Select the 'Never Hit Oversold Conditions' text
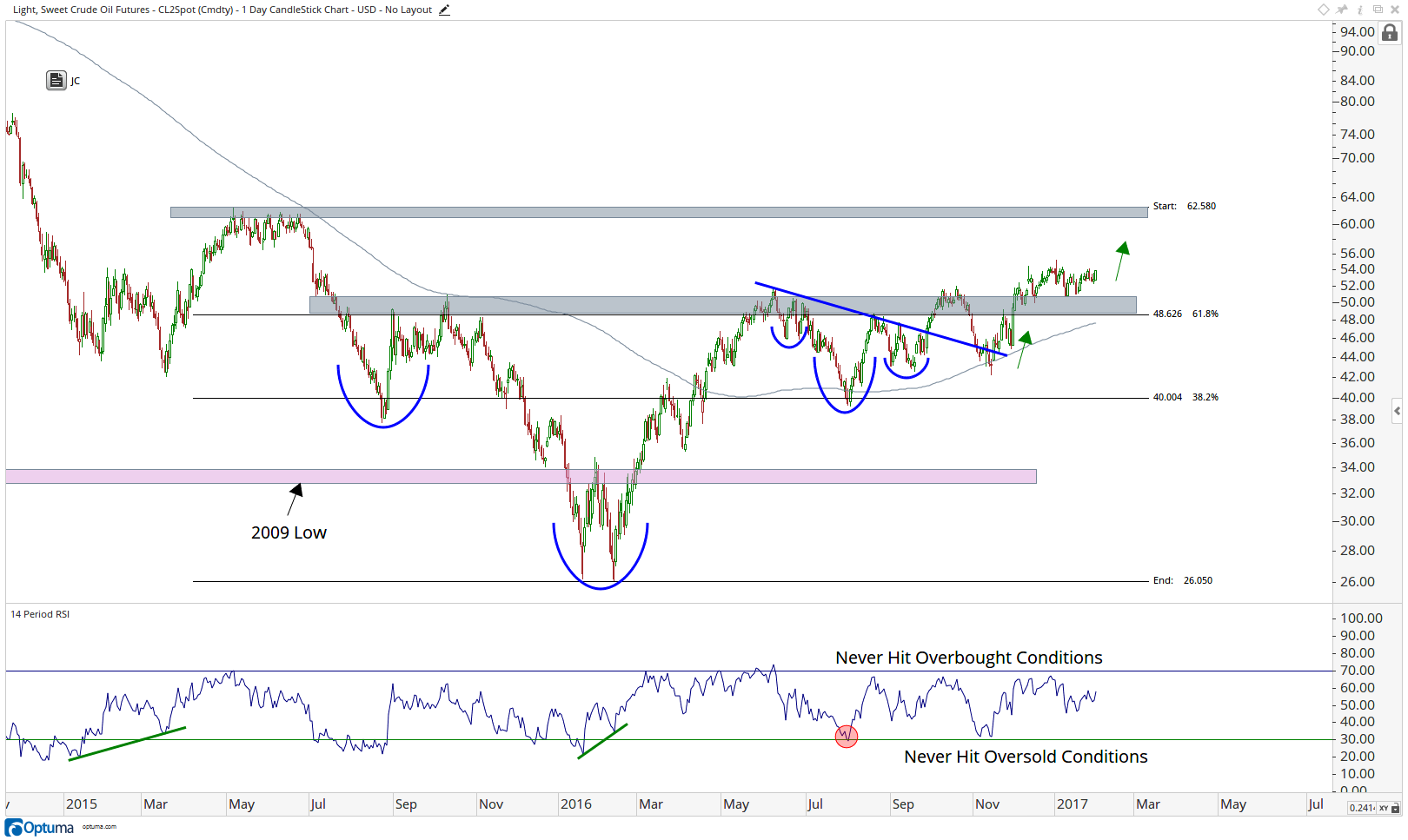 coord(1026,757)
